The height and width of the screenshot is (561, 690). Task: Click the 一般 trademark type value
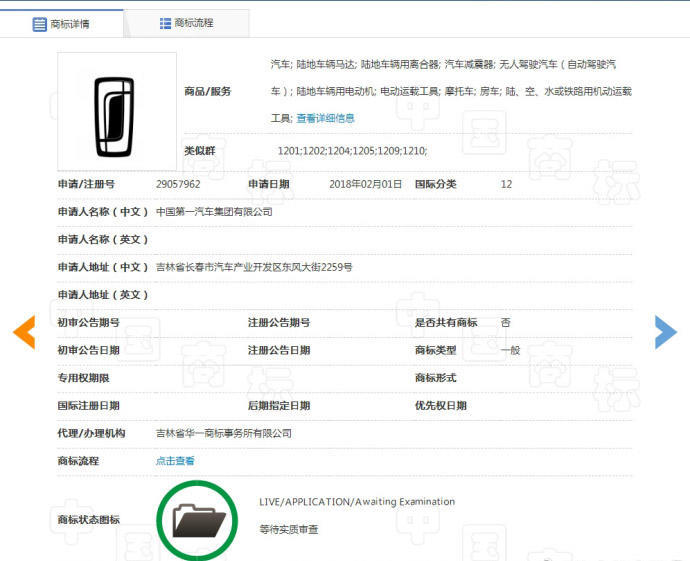tap(510, 350)
